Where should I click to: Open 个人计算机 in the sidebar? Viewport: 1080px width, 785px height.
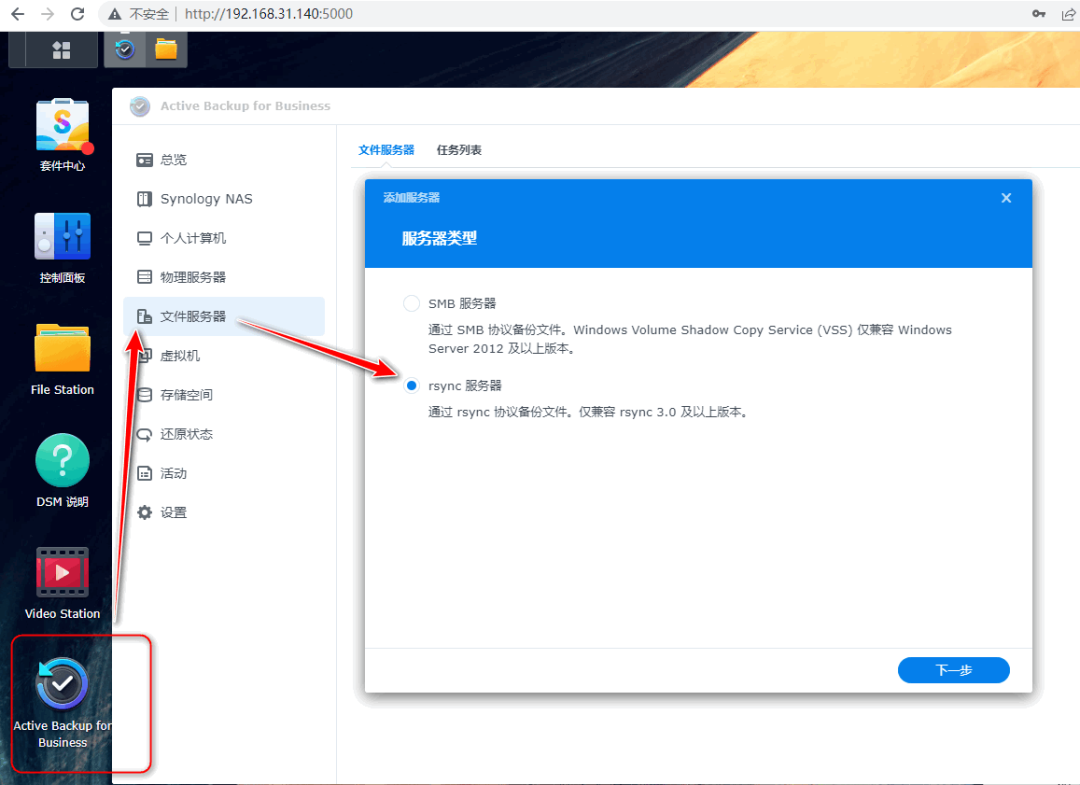tap(224, 238)
